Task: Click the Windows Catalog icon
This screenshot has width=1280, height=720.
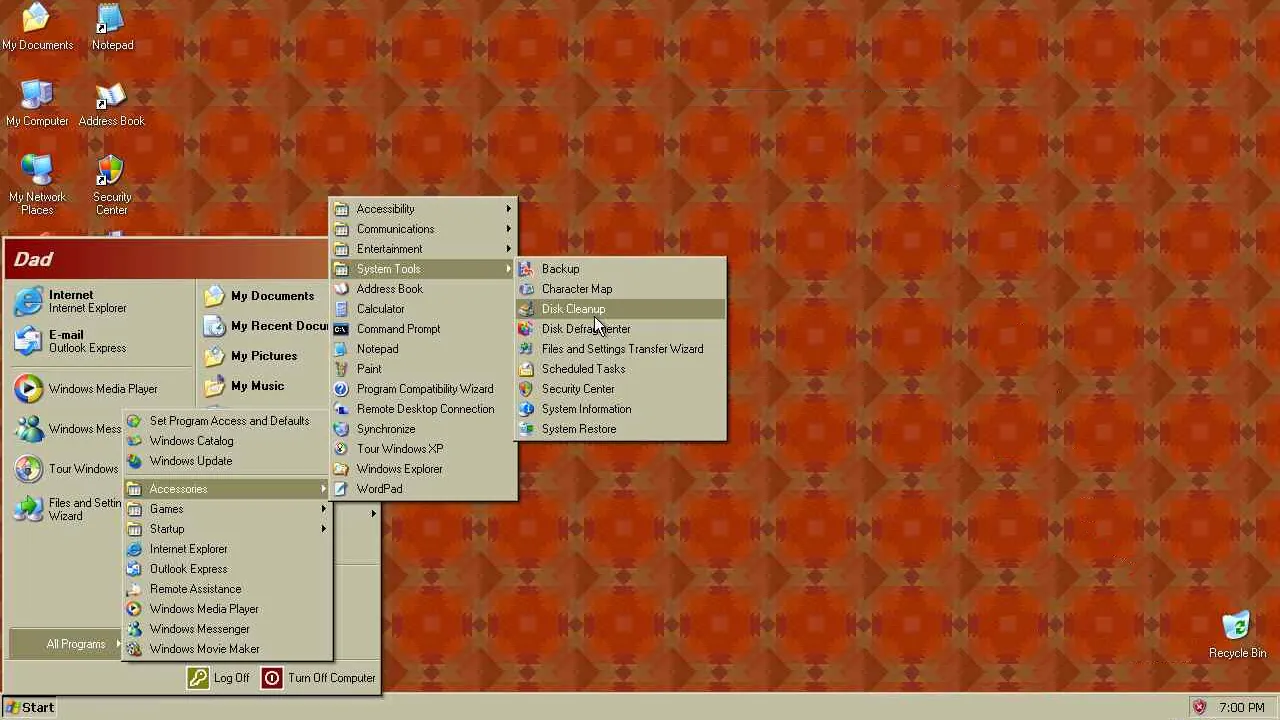Action: tap(134, 441)
